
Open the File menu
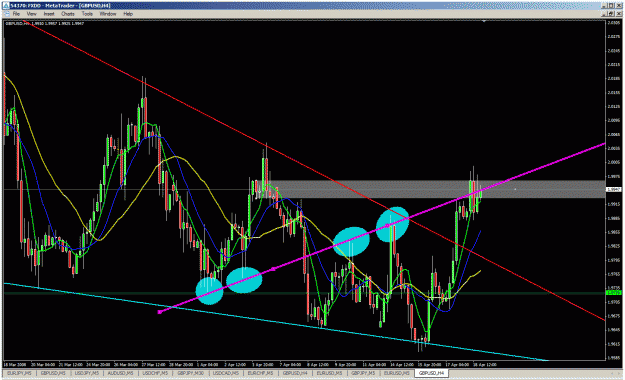pyautogui.click(x=16, y=14)
